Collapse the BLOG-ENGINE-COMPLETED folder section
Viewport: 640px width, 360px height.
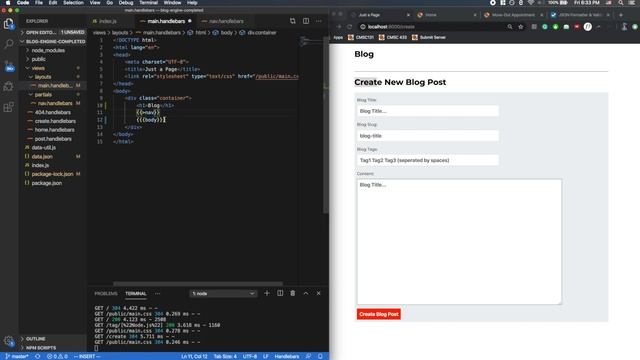coord(53,41)
